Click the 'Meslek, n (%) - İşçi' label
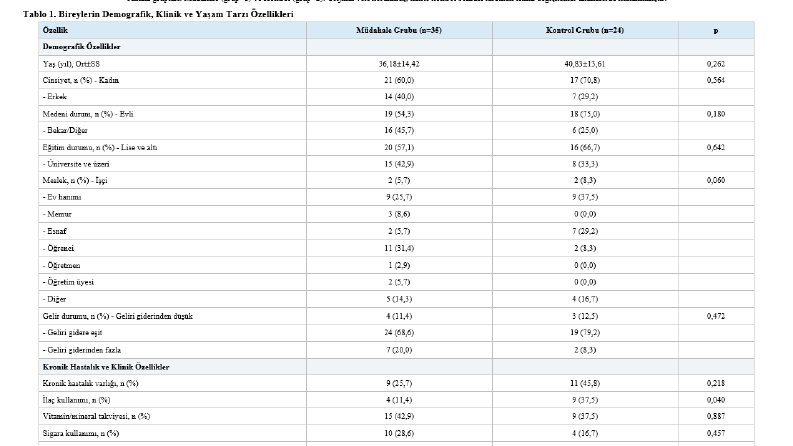 [x=75, y=180]
